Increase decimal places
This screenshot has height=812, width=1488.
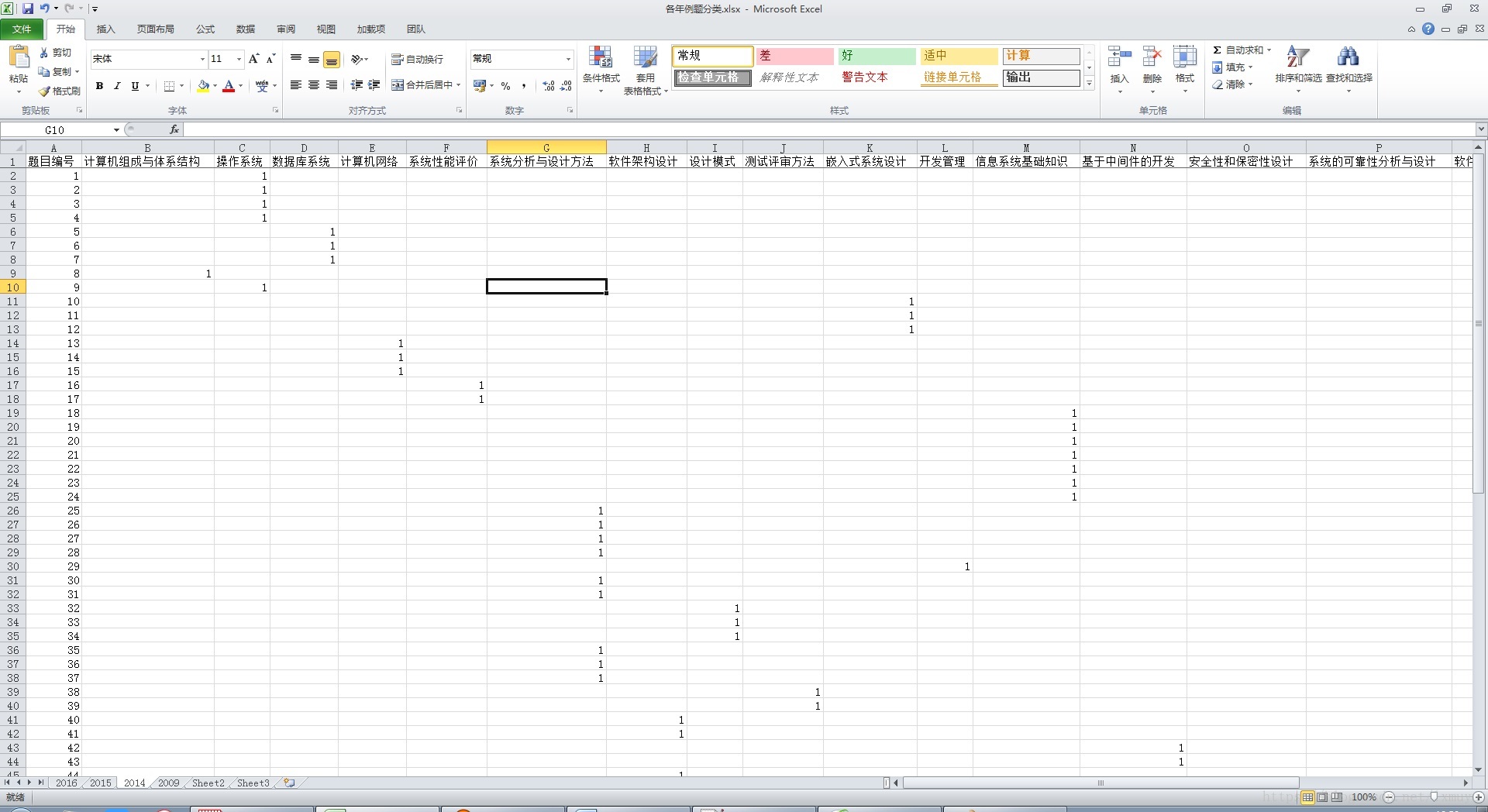click(549, 86)
